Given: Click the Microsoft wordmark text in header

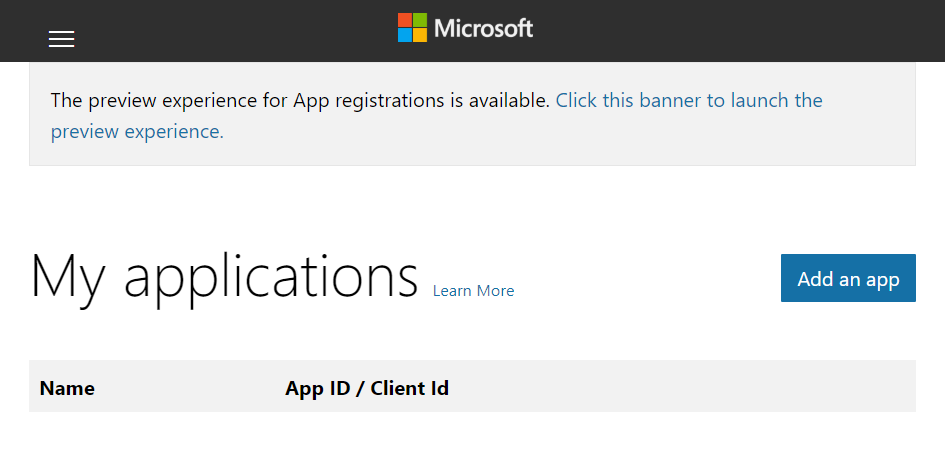Looking at the screenshot, I should [x=483, y=28].
